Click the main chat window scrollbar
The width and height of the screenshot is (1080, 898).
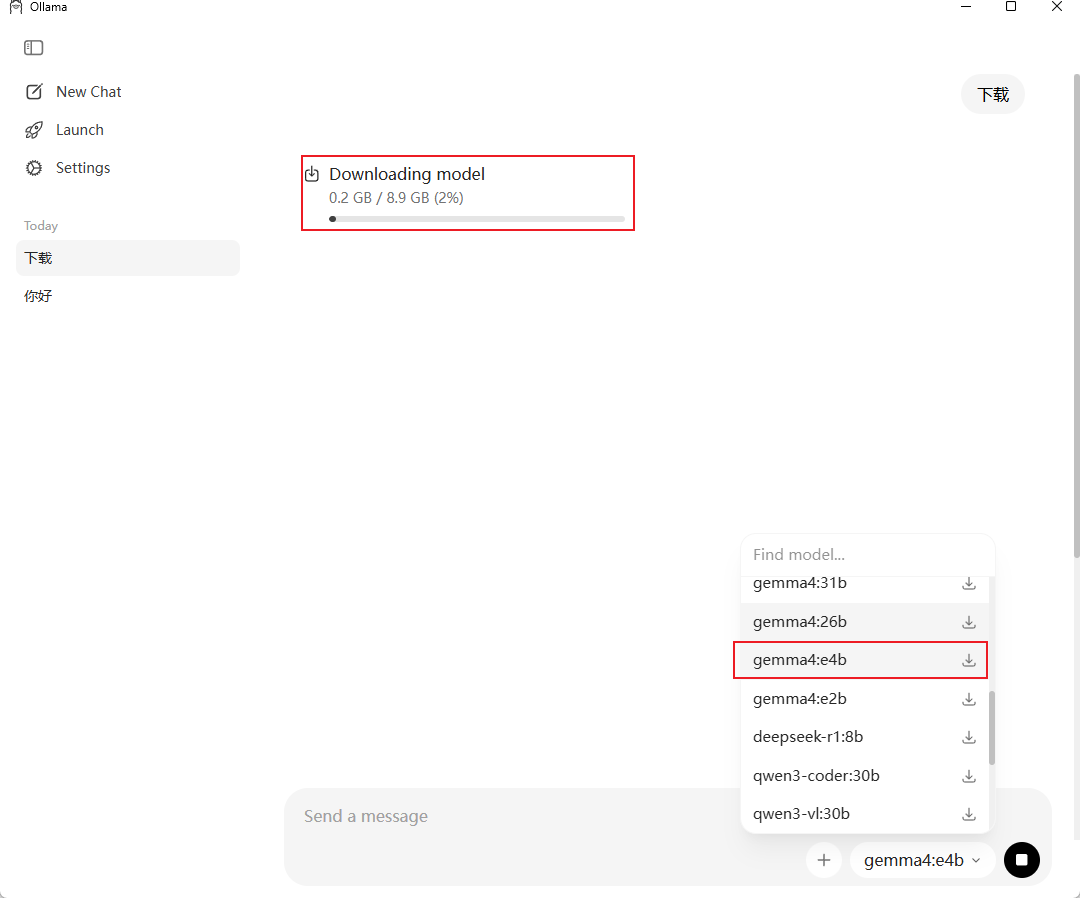tap(1077, 315)
